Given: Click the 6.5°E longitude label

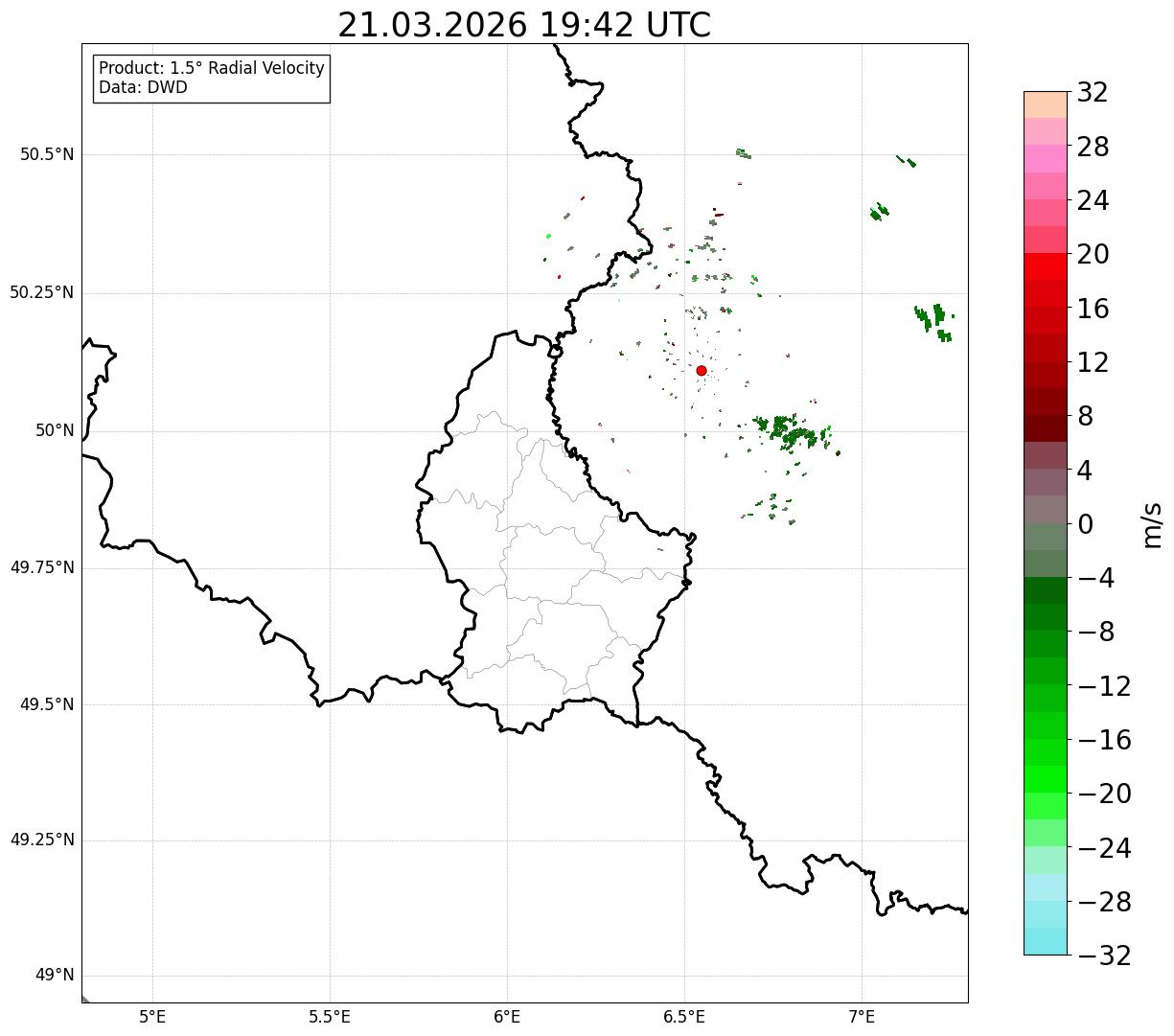Looking at the screenshot, I should coord(684,1017).
